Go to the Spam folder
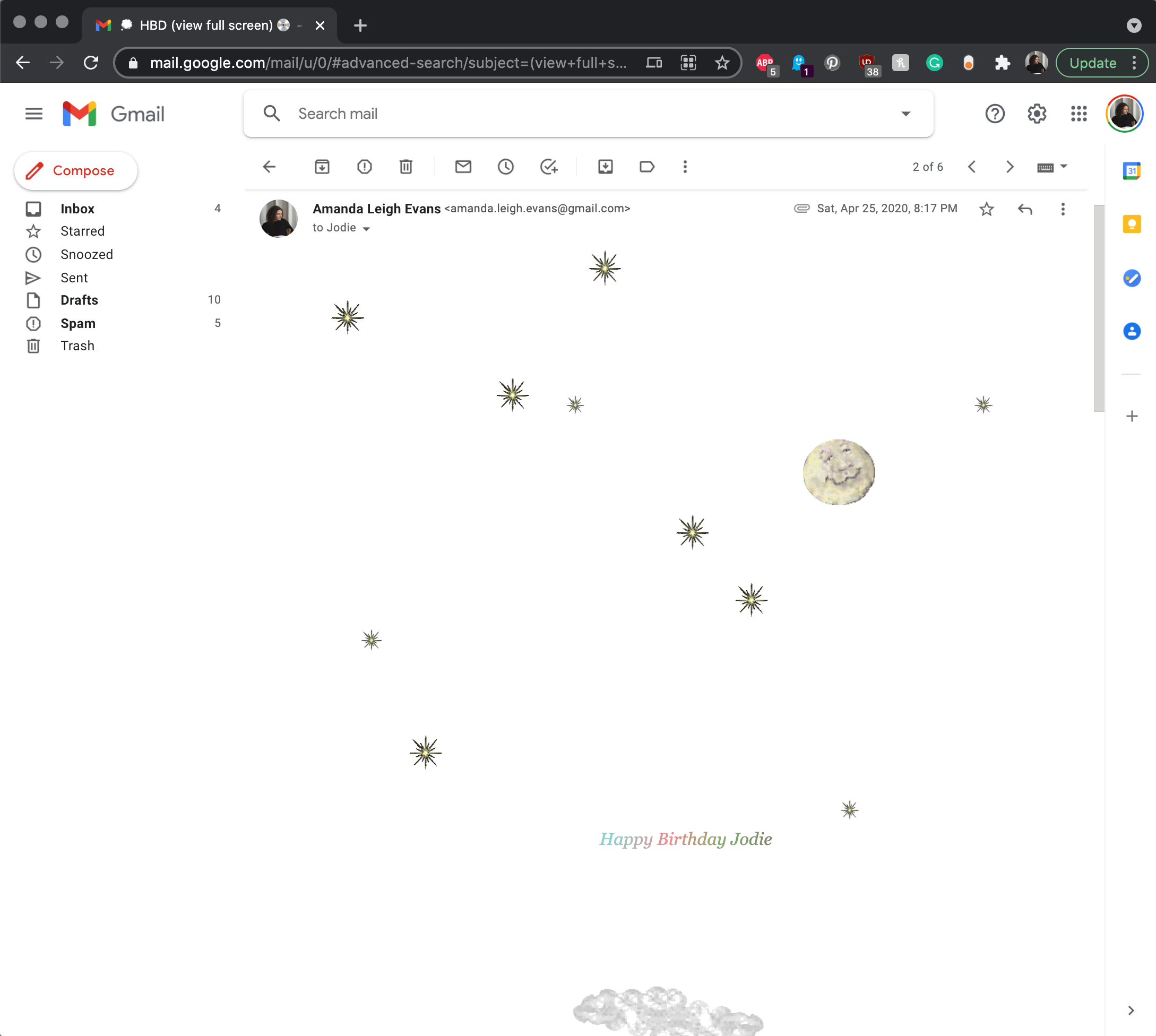Screen dimensions: 1156x1036 [78, 323]
